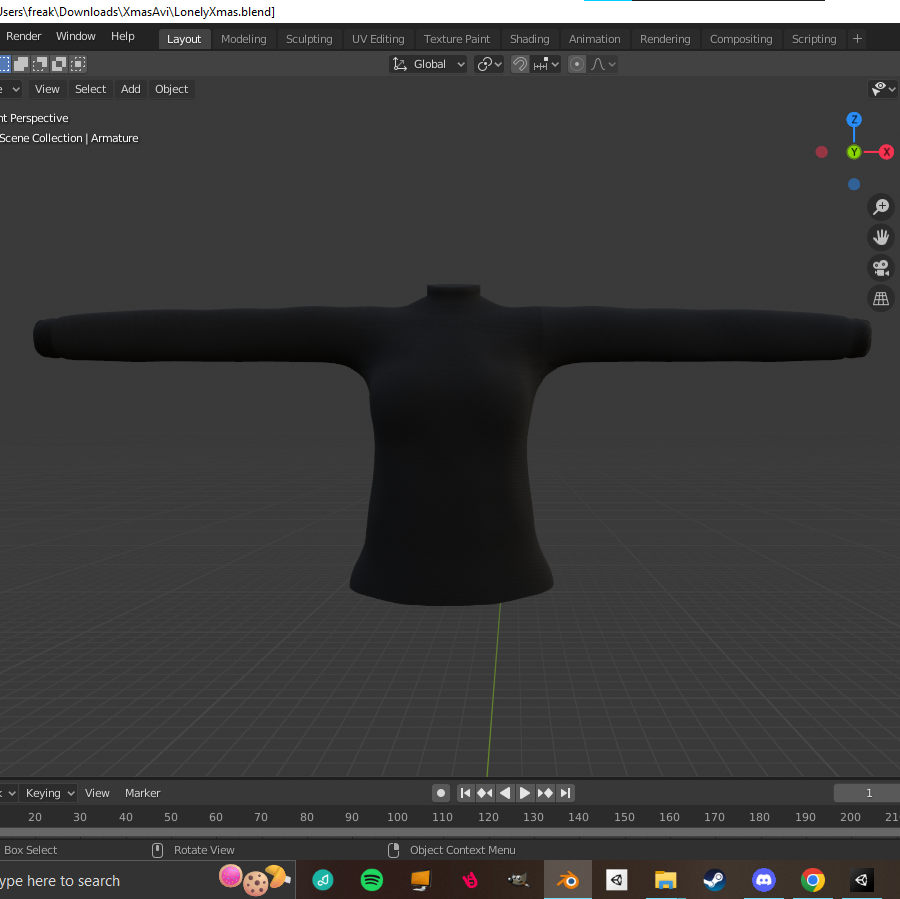Add a workspace with the plus button
Image resolution: width=900 pixels, height=899 pixels.
[857, 39]
